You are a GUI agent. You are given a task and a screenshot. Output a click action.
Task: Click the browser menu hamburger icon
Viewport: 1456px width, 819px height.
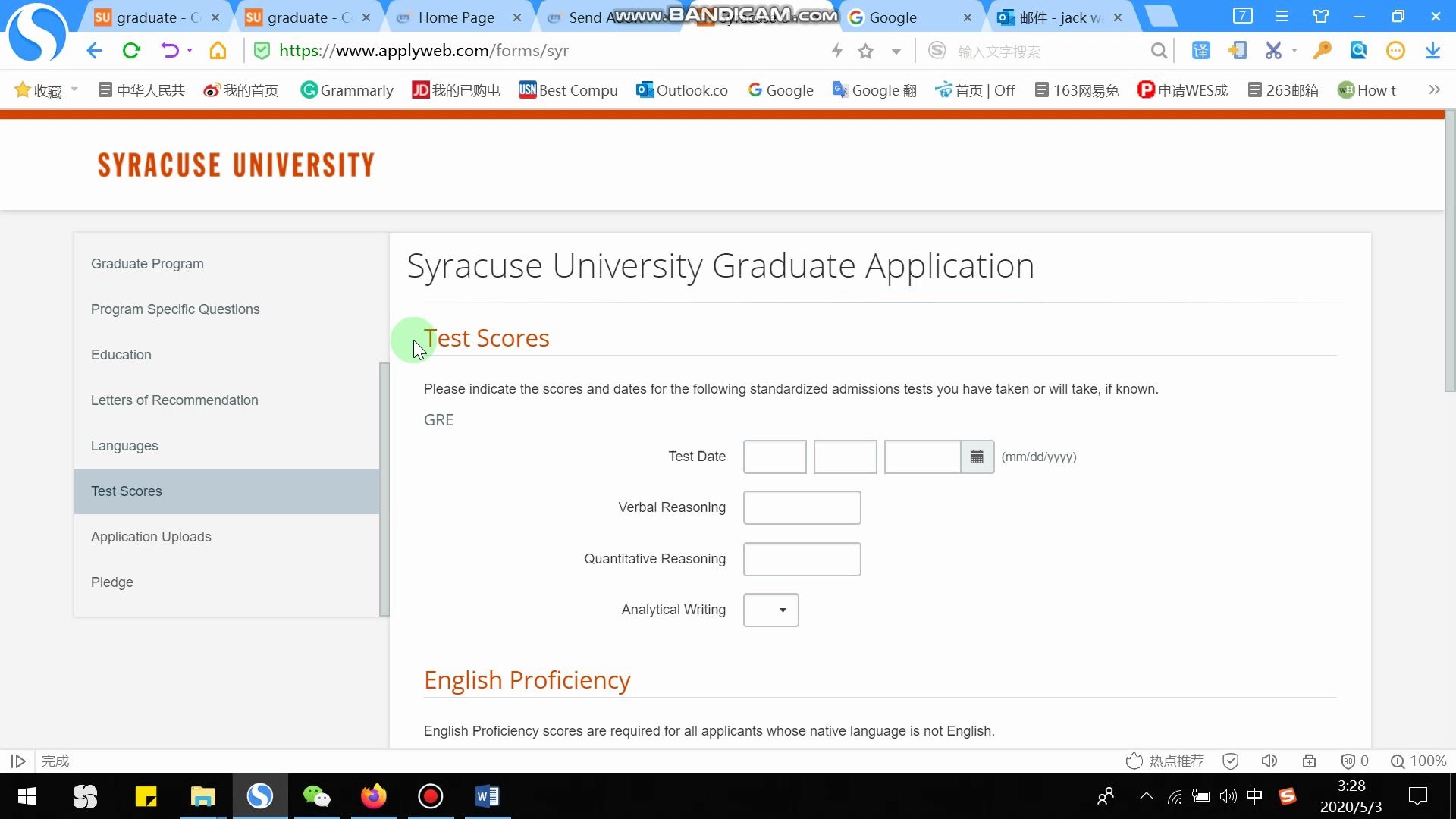(1282, 16)
